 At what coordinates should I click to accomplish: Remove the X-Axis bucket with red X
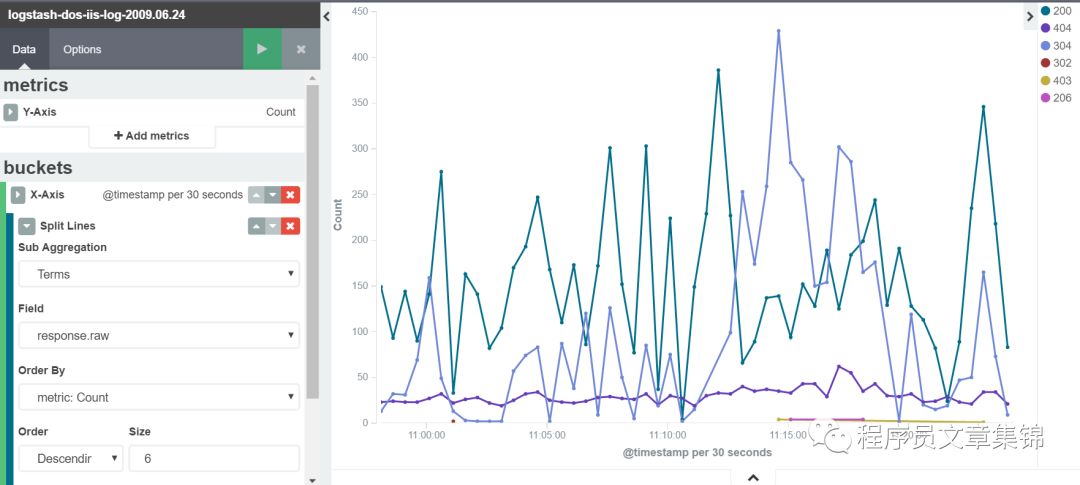[x=291, y=195]
